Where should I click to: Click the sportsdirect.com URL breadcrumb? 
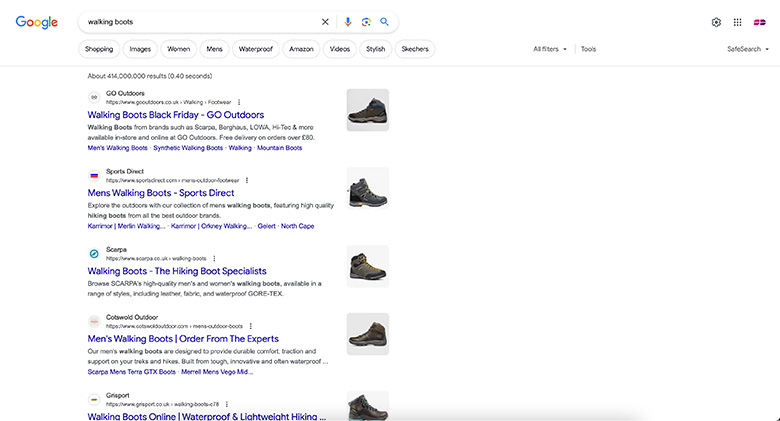173,181
